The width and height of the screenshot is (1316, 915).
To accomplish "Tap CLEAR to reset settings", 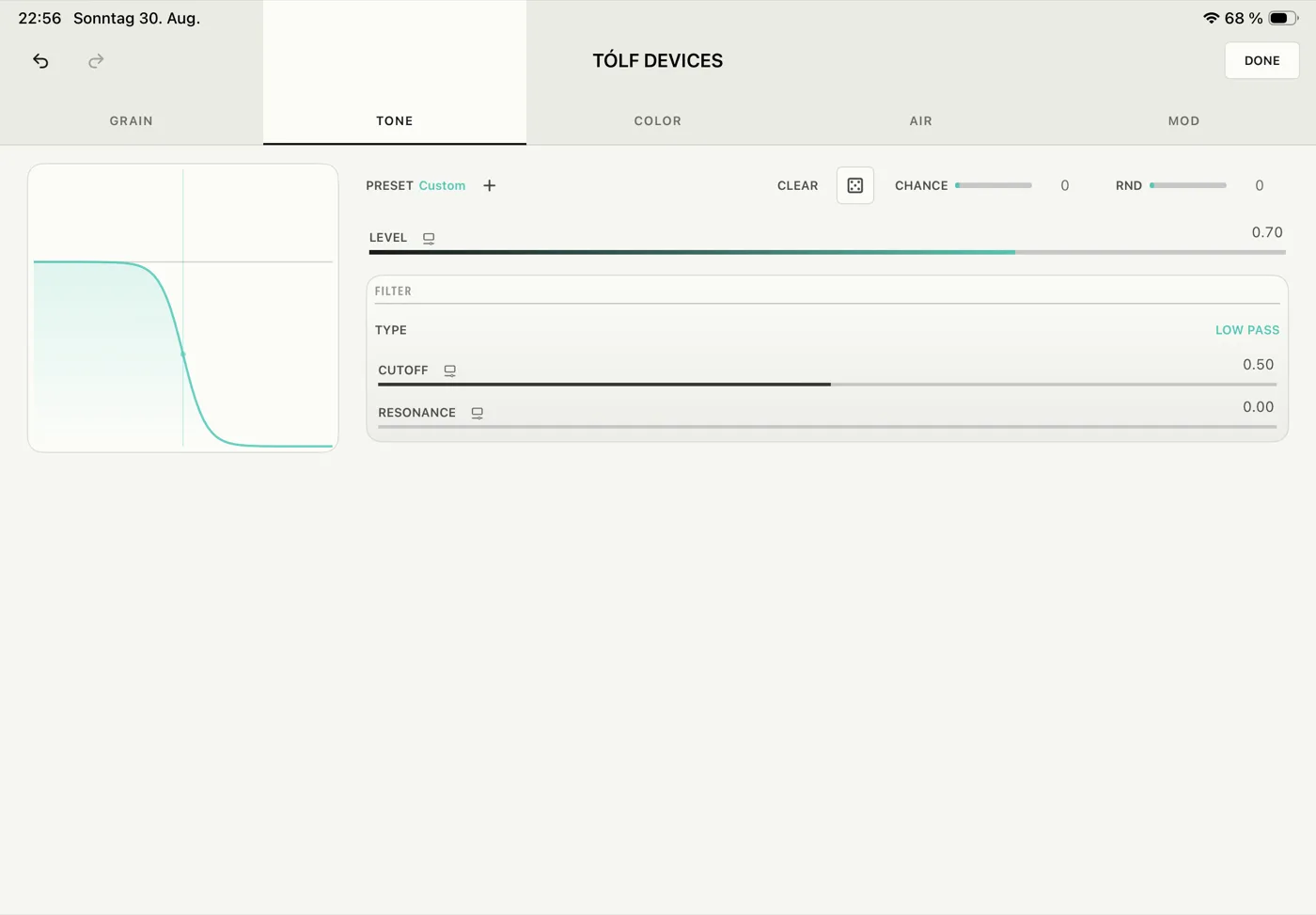I will click(x=798, y=185).
